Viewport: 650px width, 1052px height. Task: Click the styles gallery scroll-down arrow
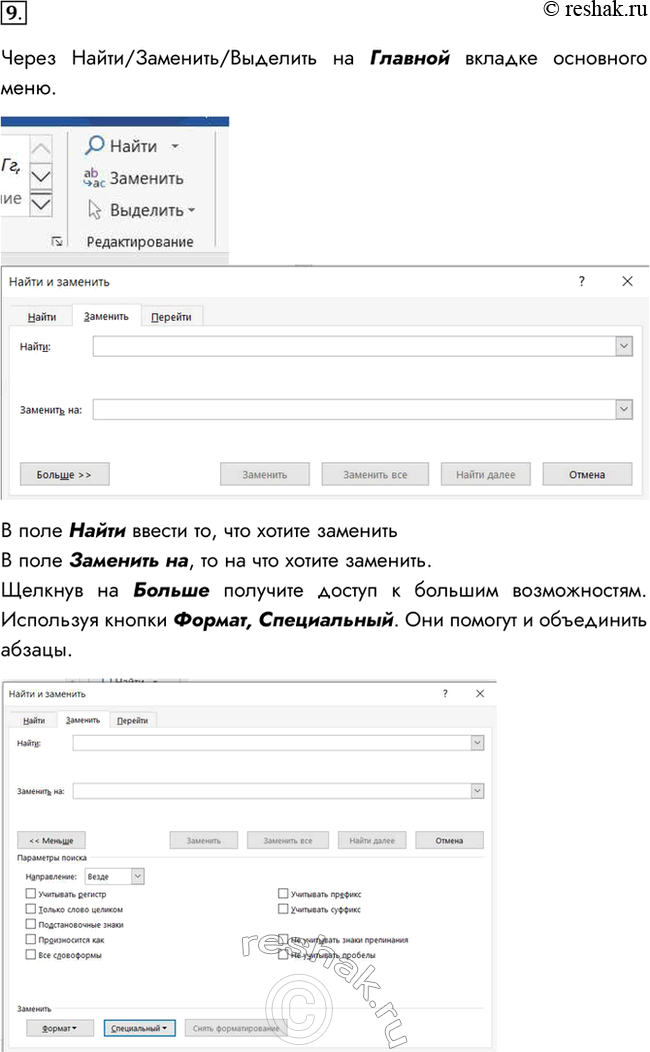[41, 176]
